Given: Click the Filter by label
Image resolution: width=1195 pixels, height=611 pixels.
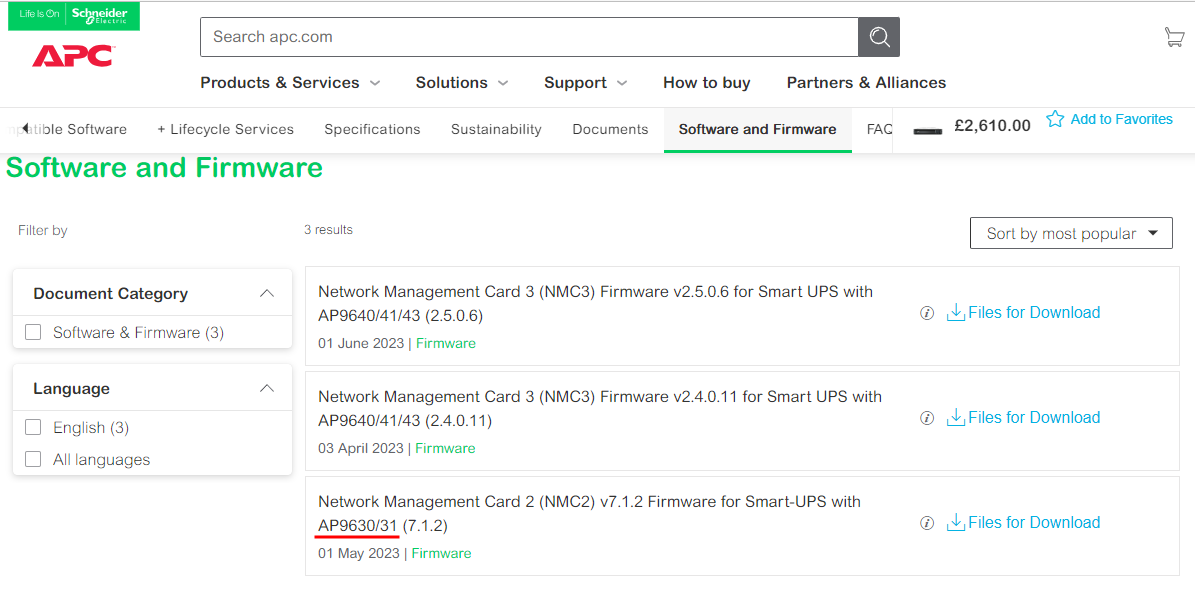Looking at the screenshot, I should click(43, 230).
